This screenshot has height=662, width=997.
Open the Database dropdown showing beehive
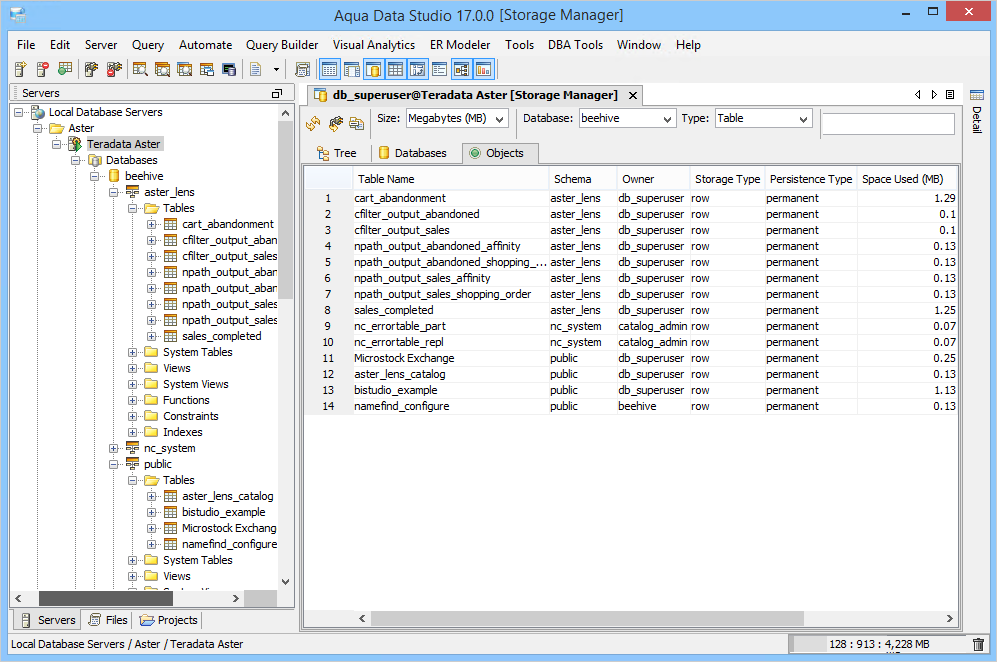[627, 119]
